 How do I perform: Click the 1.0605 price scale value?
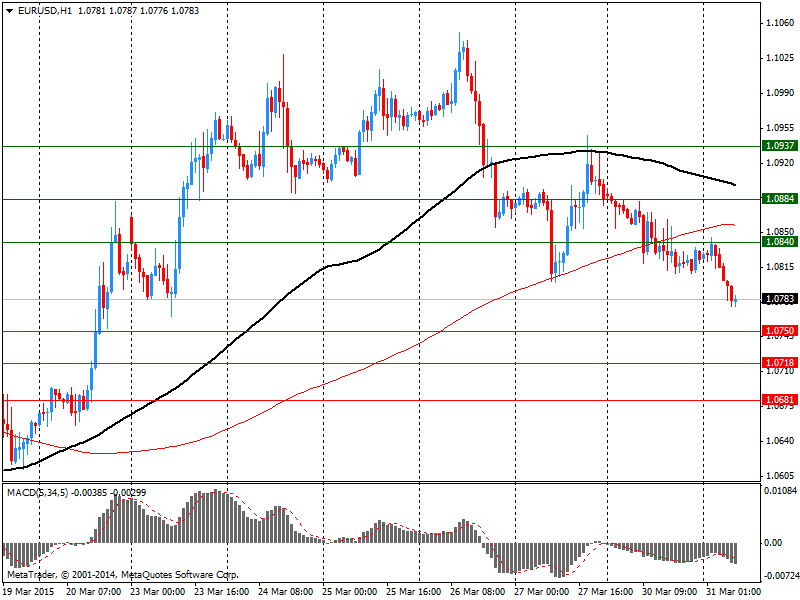click(780, 476)
